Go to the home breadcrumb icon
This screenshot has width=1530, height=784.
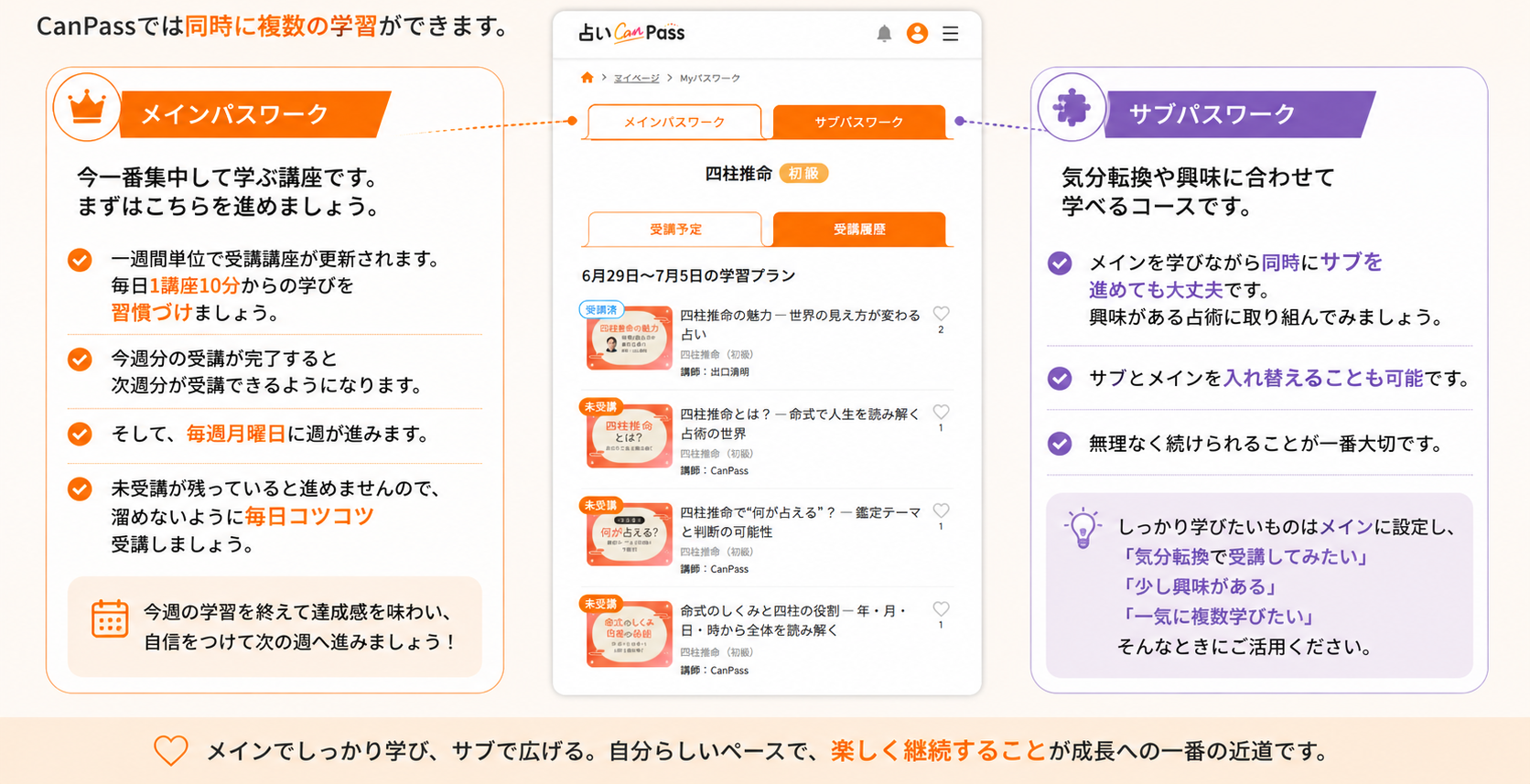coord(587,78)
